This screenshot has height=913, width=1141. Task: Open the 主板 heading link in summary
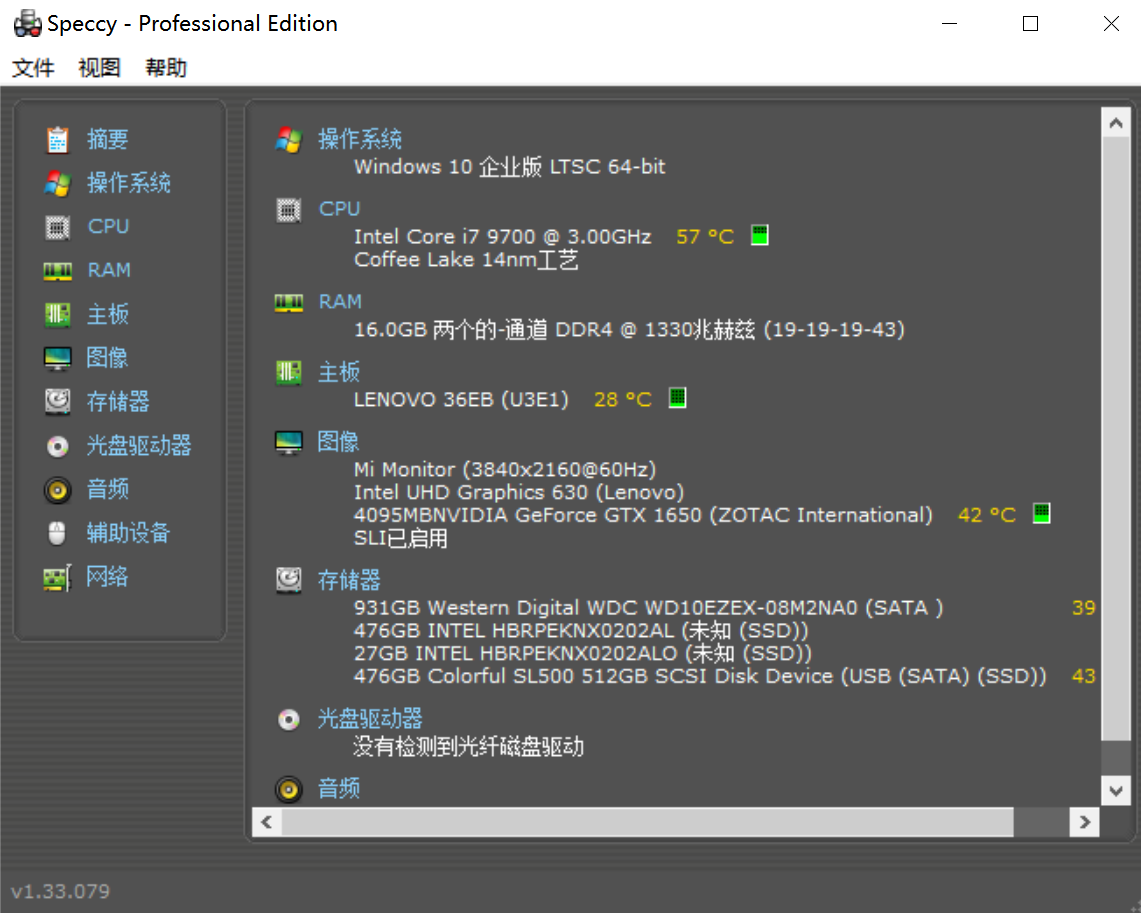[339, 372]
